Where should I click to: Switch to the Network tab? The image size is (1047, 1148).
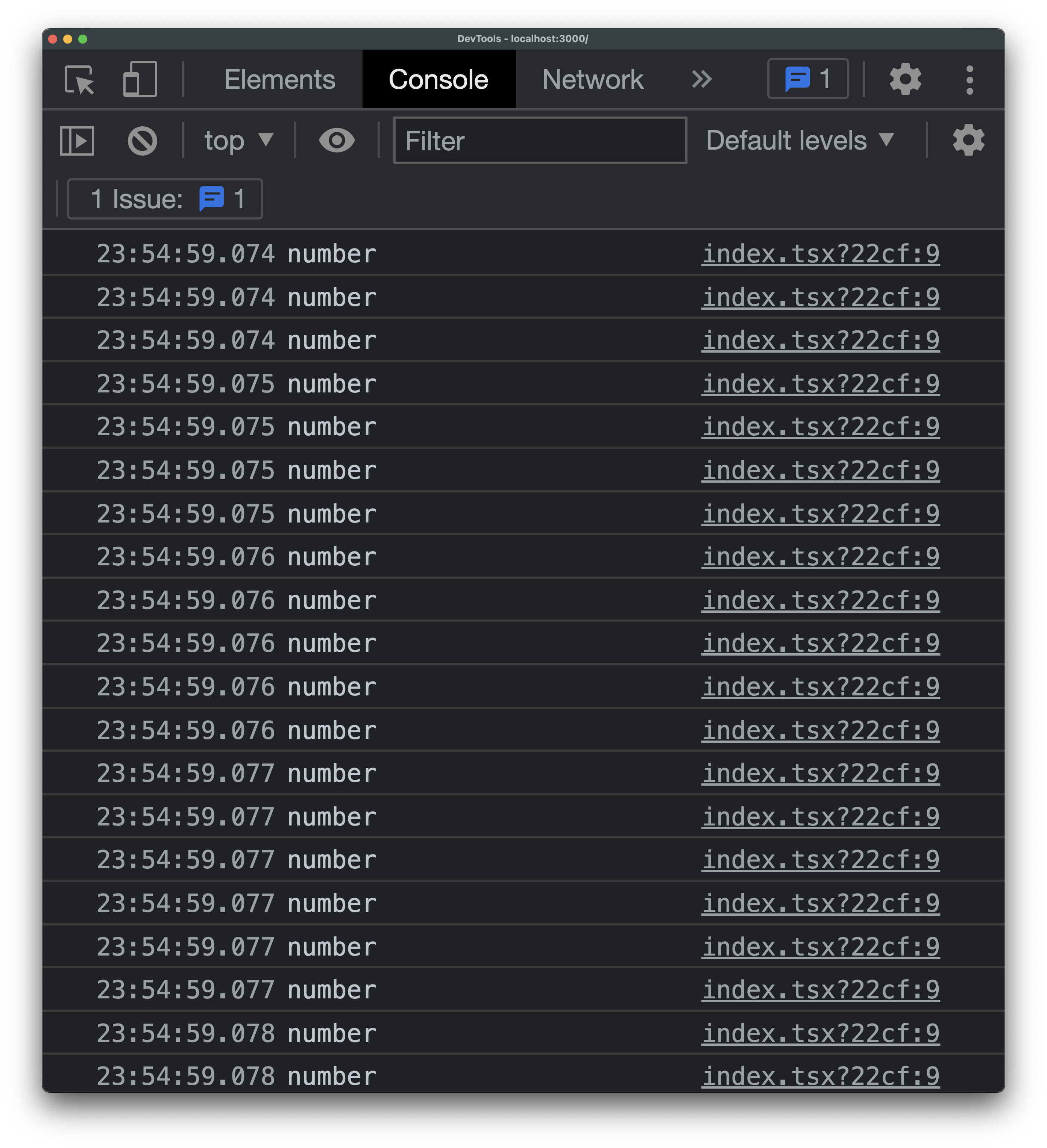tap(592, 80)
